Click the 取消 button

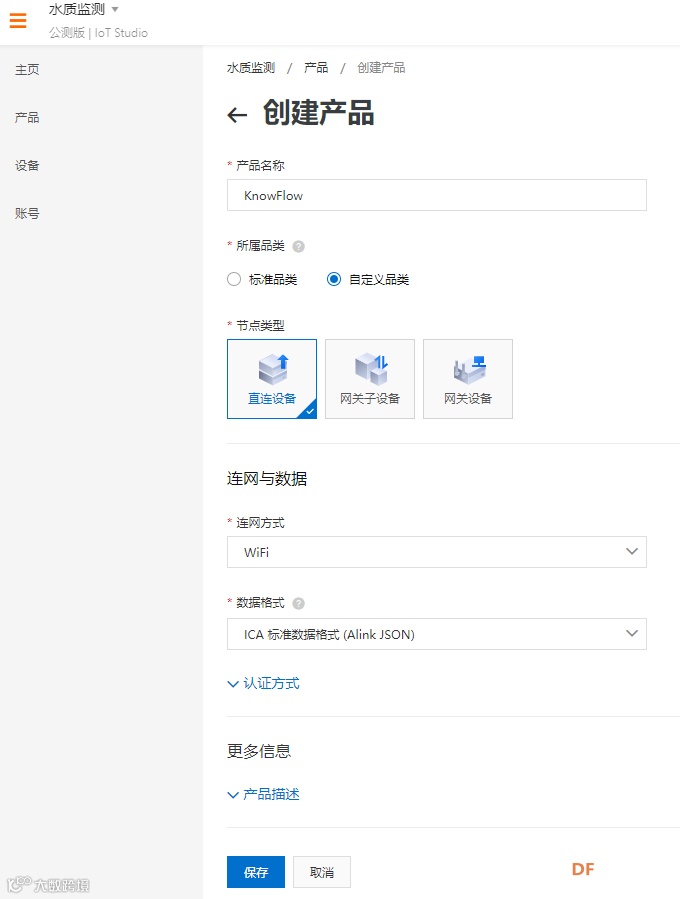pyautogui.click(x=322, y=872)
